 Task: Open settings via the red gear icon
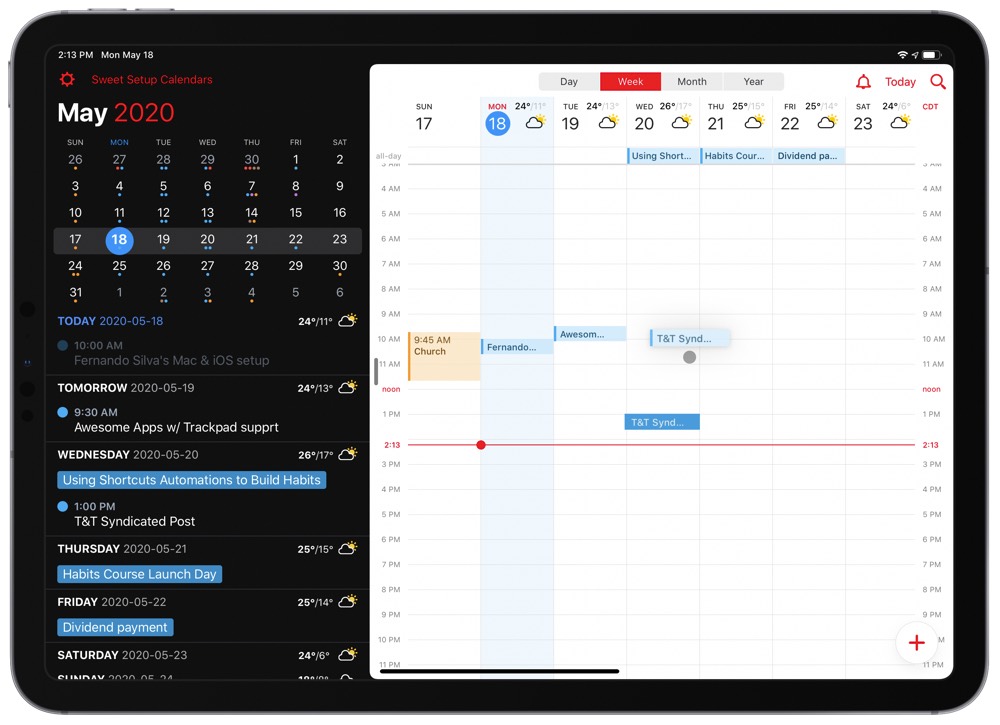click(x=67, y=80)
